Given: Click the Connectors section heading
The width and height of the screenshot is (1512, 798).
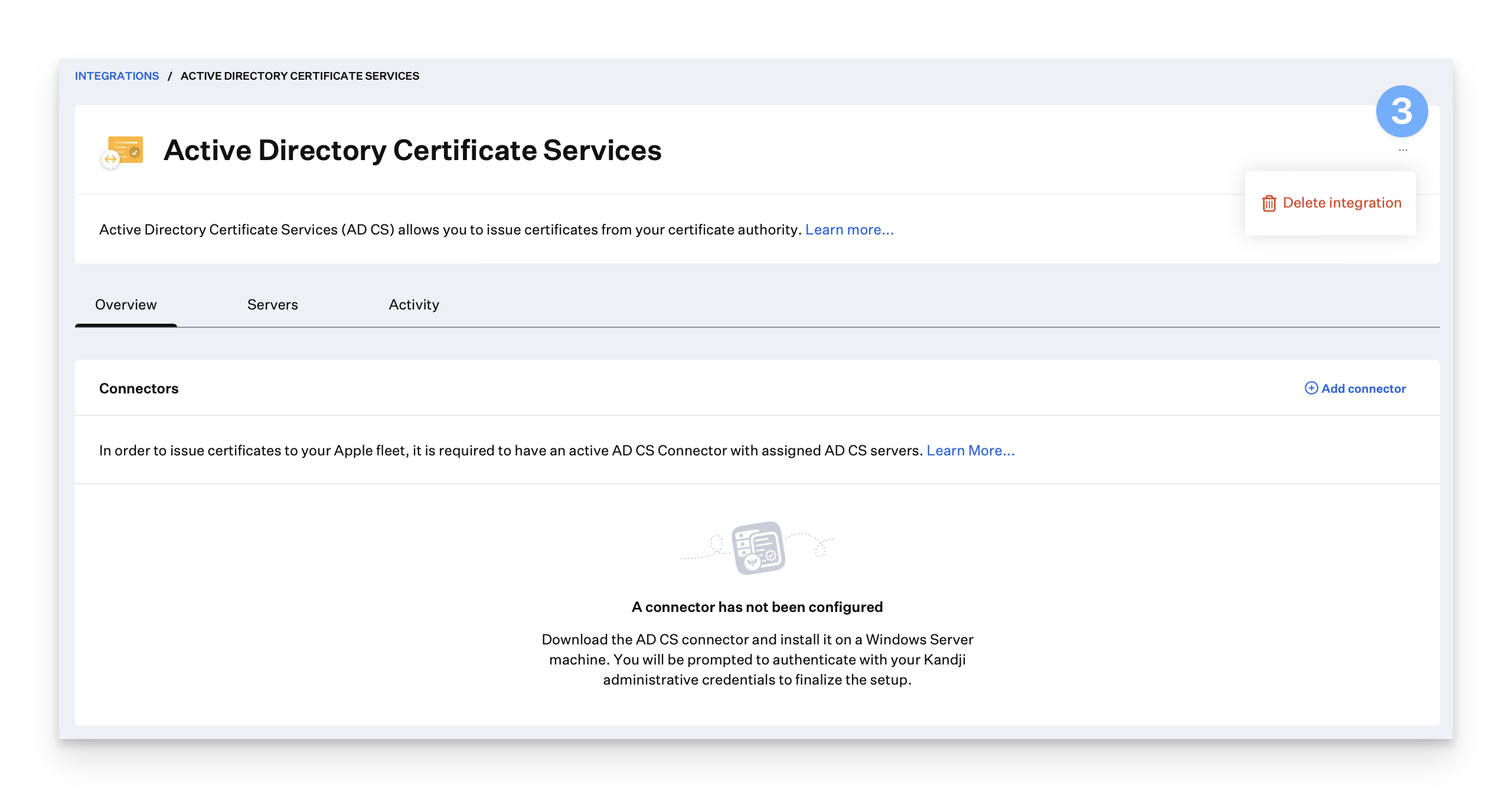Looking at the screenshot, I should pos(139,389).
